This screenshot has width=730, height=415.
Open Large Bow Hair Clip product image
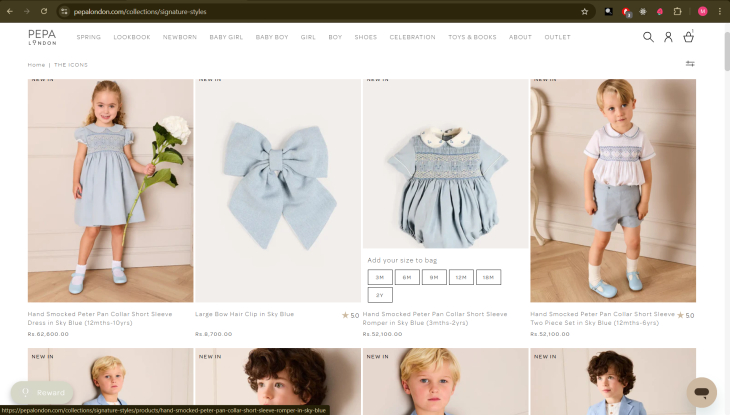point(277,190)
